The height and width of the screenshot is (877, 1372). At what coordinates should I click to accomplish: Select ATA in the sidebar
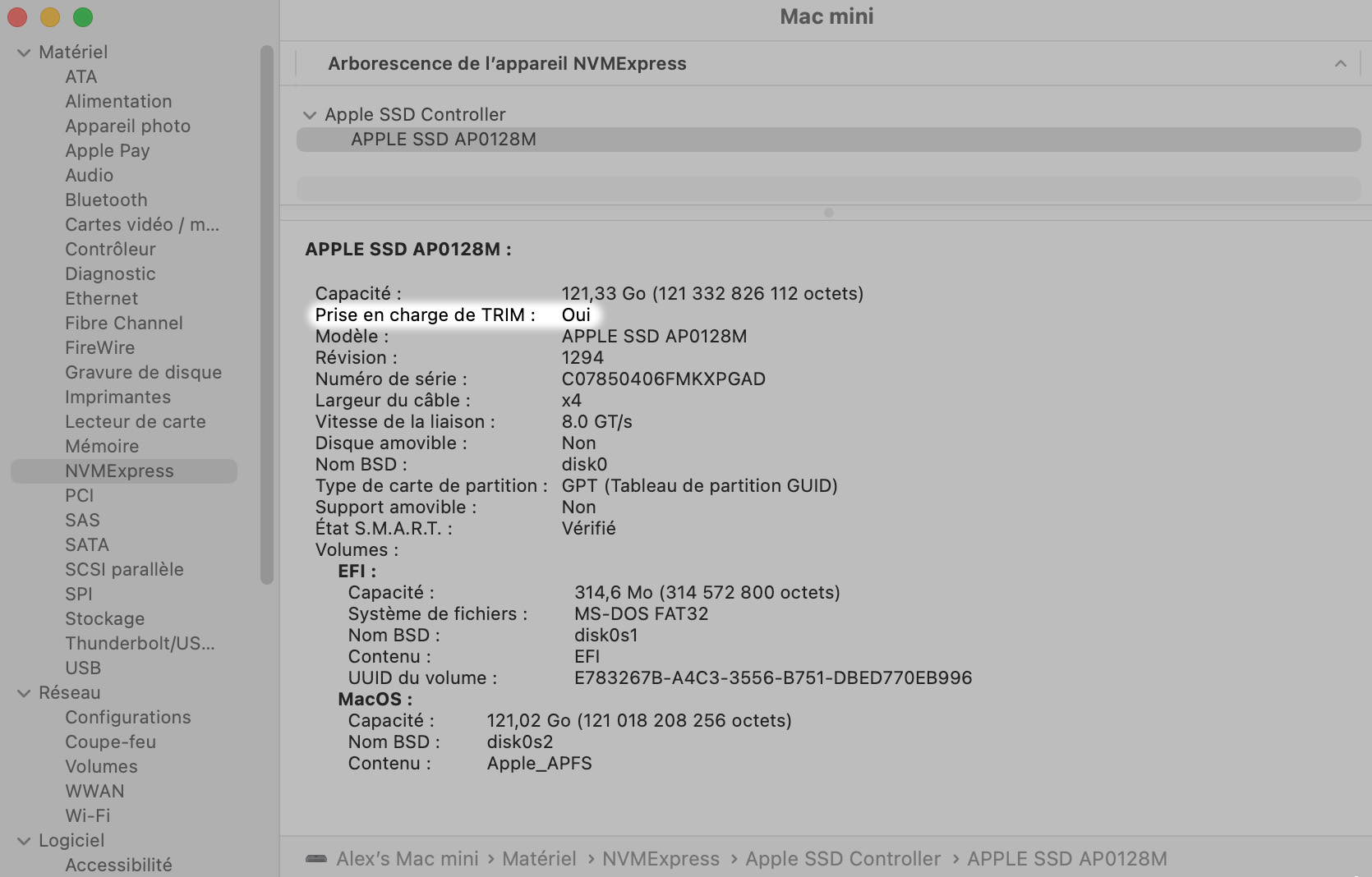(81, 76)
